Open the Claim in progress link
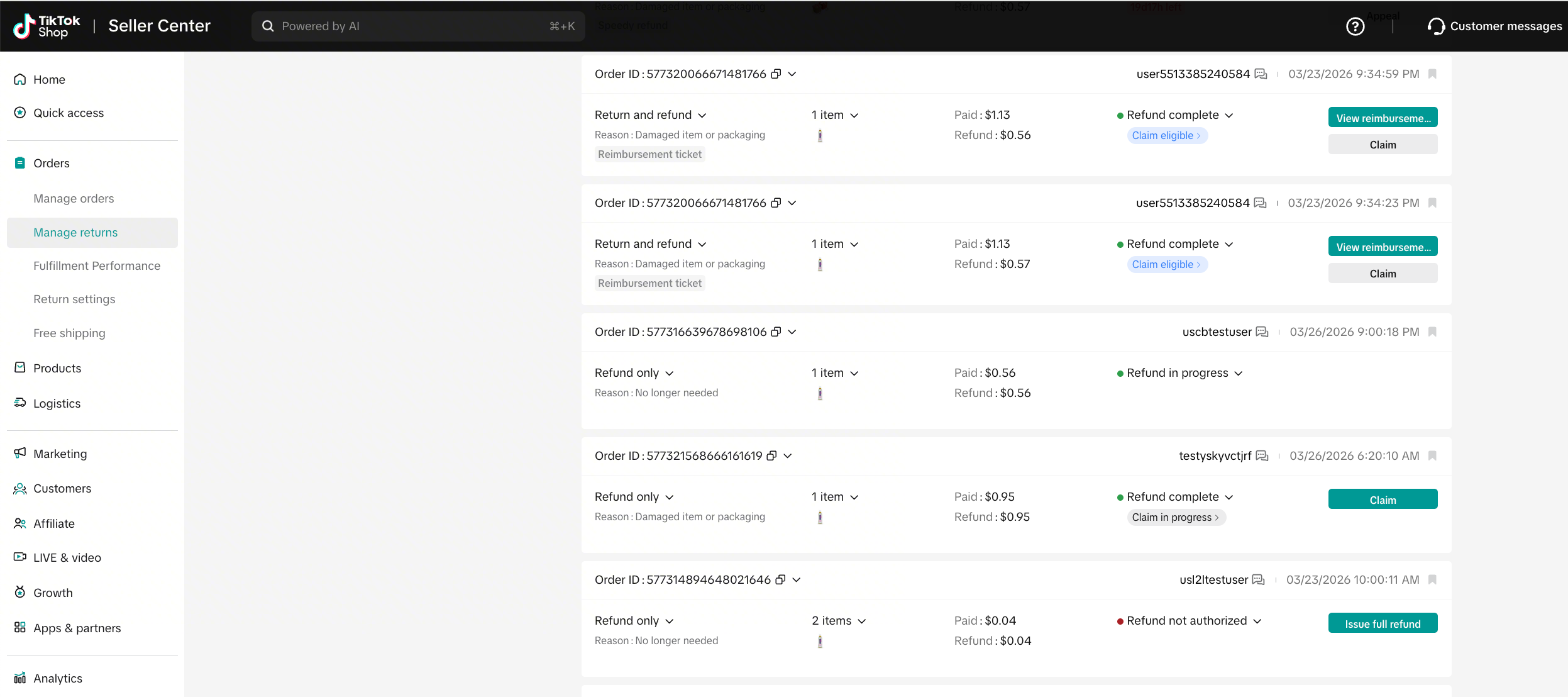Image resolution: width=1568 pixels, height=697 pixels. 1175,517
